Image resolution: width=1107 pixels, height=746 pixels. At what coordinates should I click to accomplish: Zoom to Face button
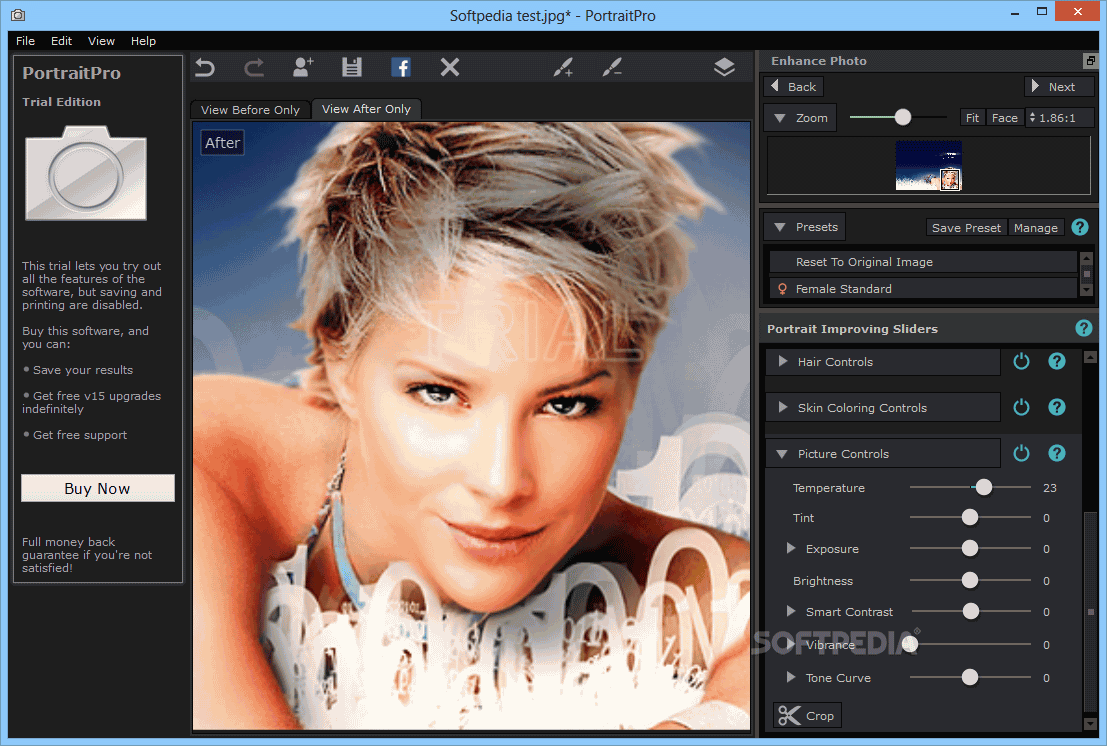click(x=1004, y=118)
